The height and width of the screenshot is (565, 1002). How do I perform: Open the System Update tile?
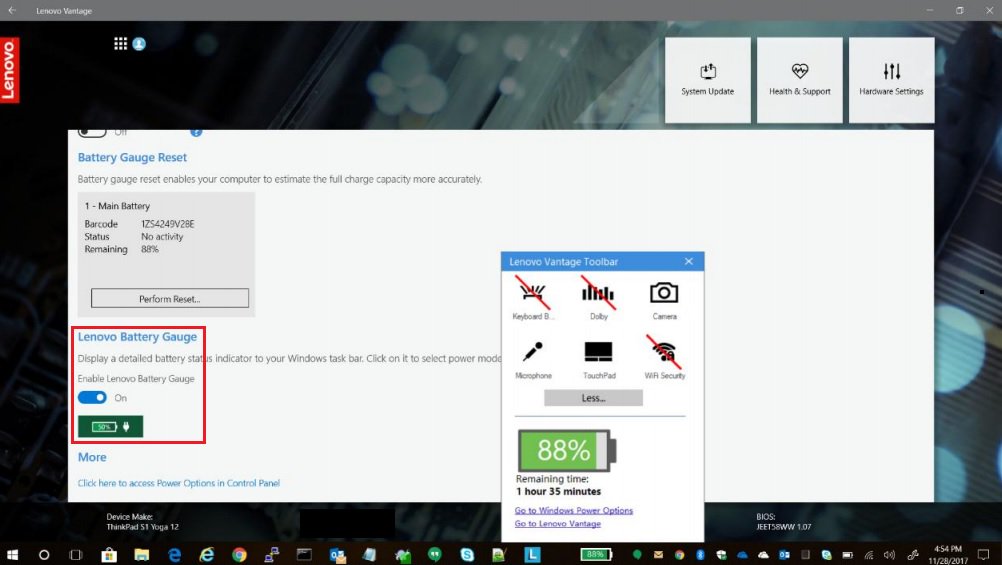point(707,80)
